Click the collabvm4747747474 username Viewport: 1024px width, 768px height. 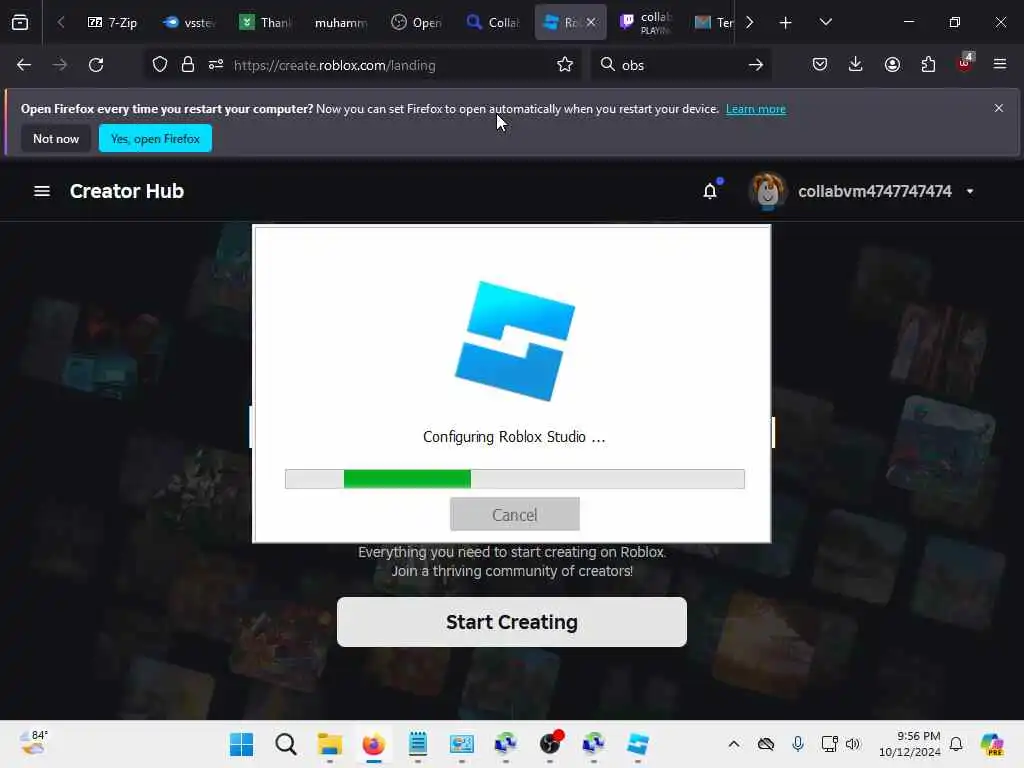[x=874, y=191]
